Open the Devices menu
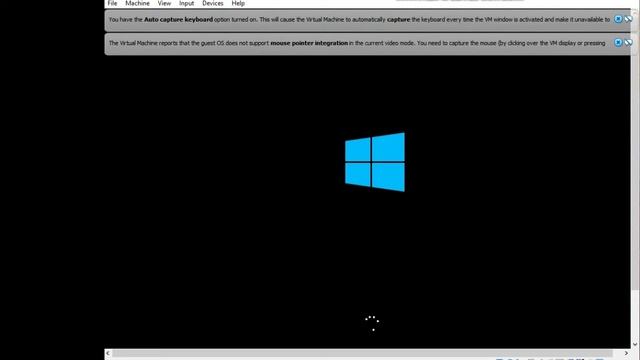Viewport: 640px width, 360px height. 213,3
